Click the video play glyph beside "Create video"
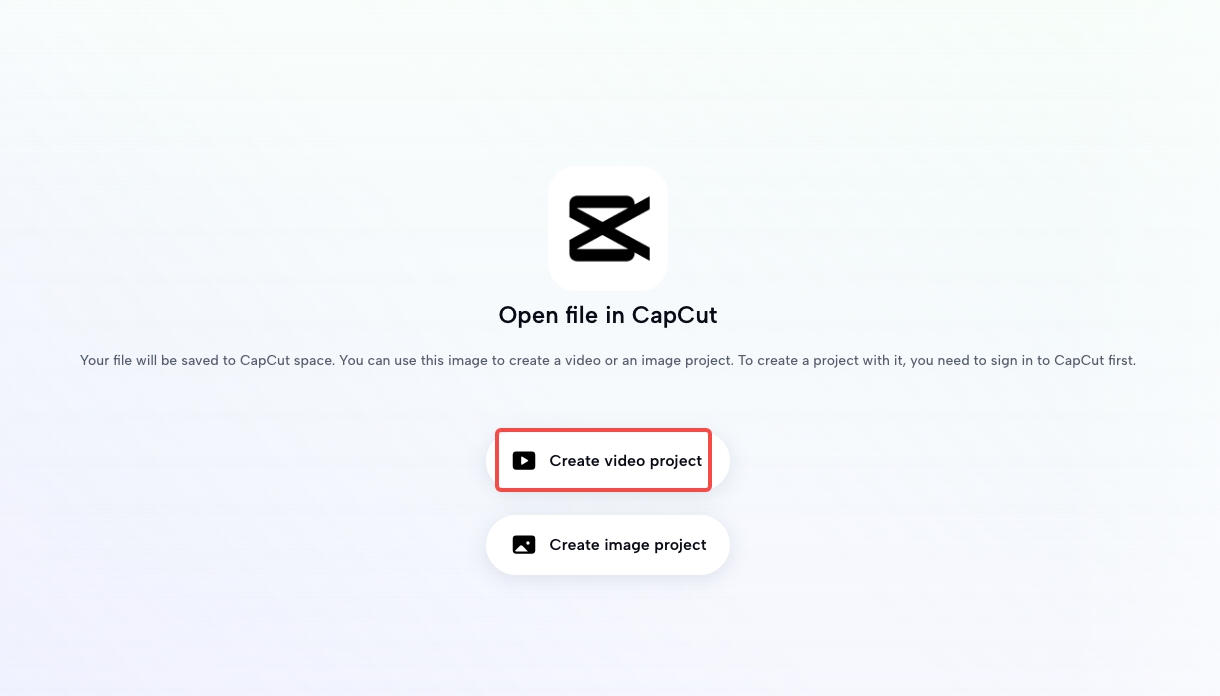 (524, 461)
